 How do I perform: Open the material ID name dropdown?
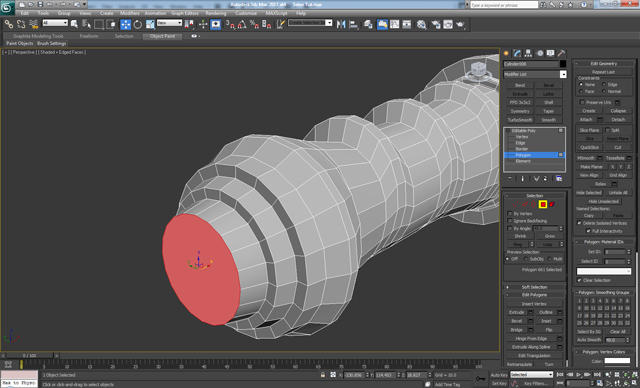pyautogui.click(x=604, y=271)
